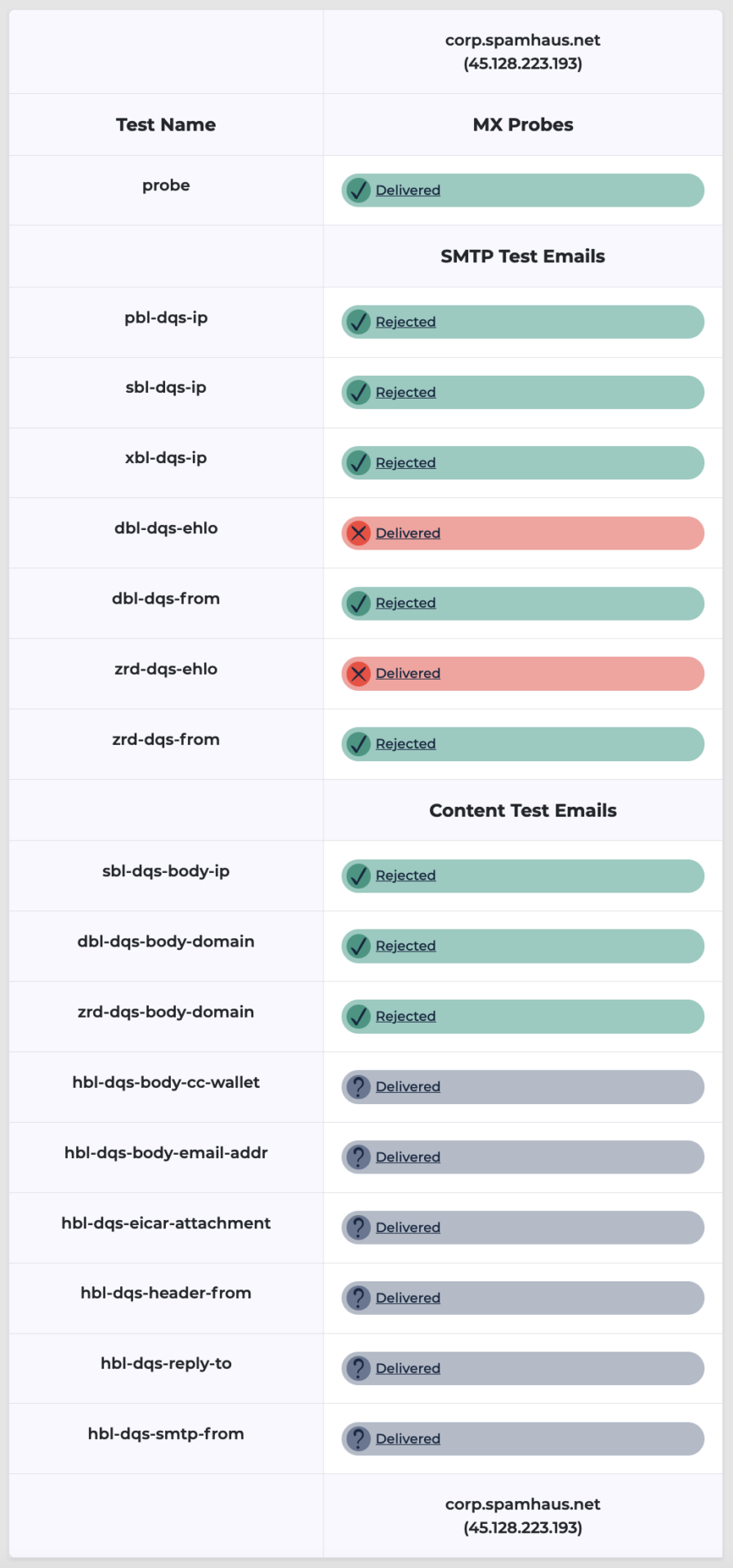Open Delivered link for hbl-dqs-body-email-addr test

coord(408,1157)
